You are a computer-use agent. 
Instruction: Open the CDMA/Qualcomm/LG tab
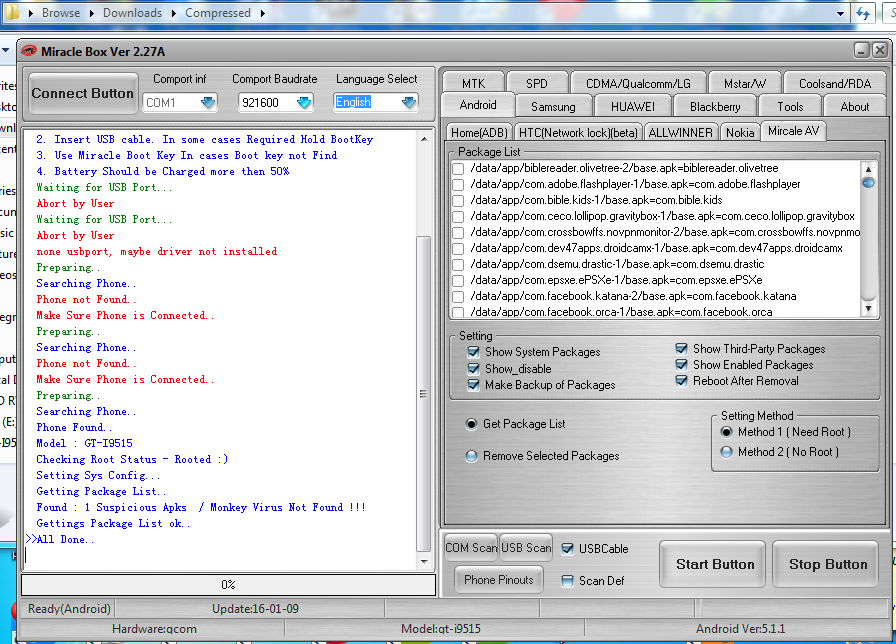click(638, 83)
